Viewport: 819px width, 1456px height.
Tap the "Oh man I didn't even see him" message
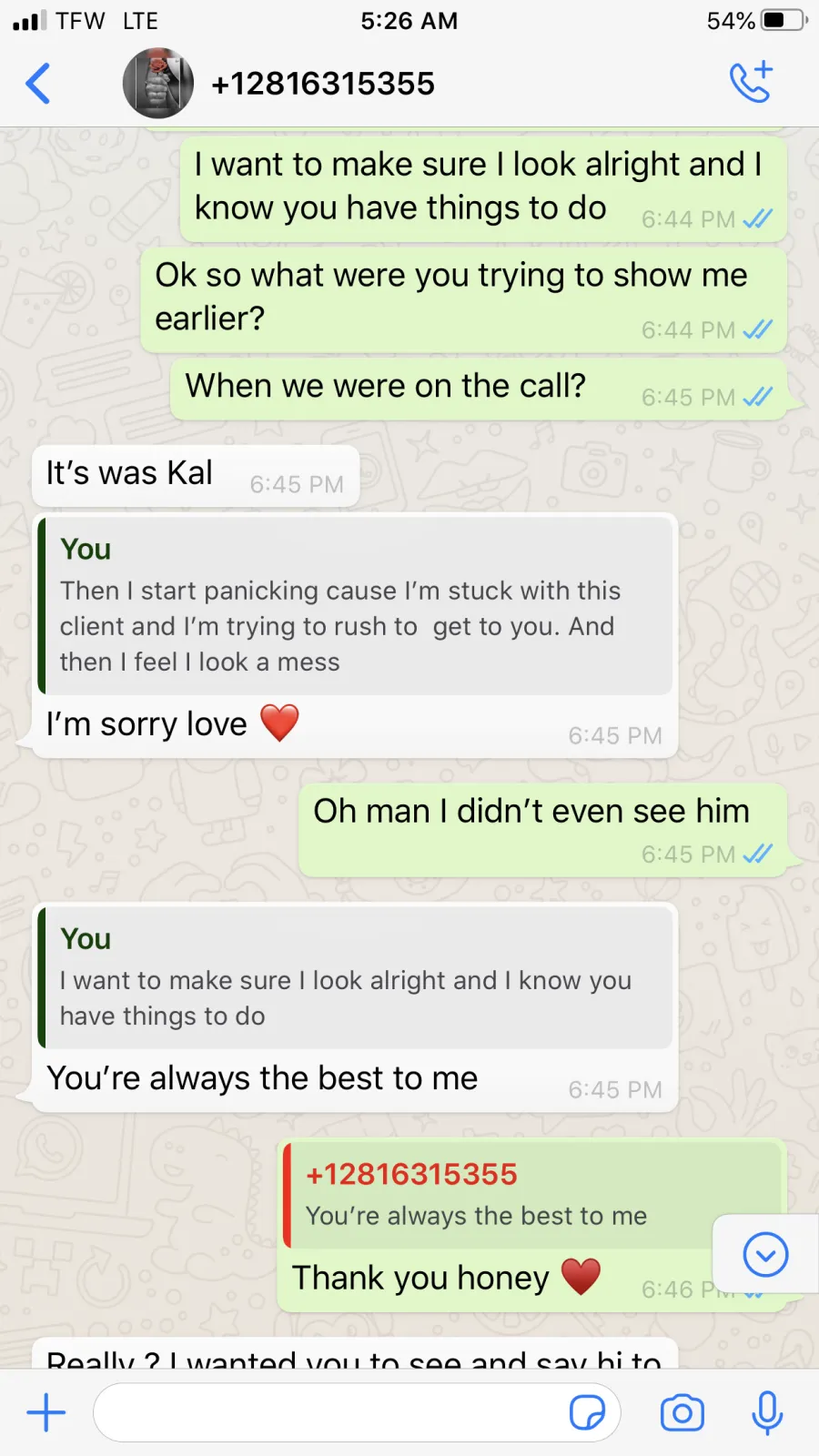coord(542,830)
